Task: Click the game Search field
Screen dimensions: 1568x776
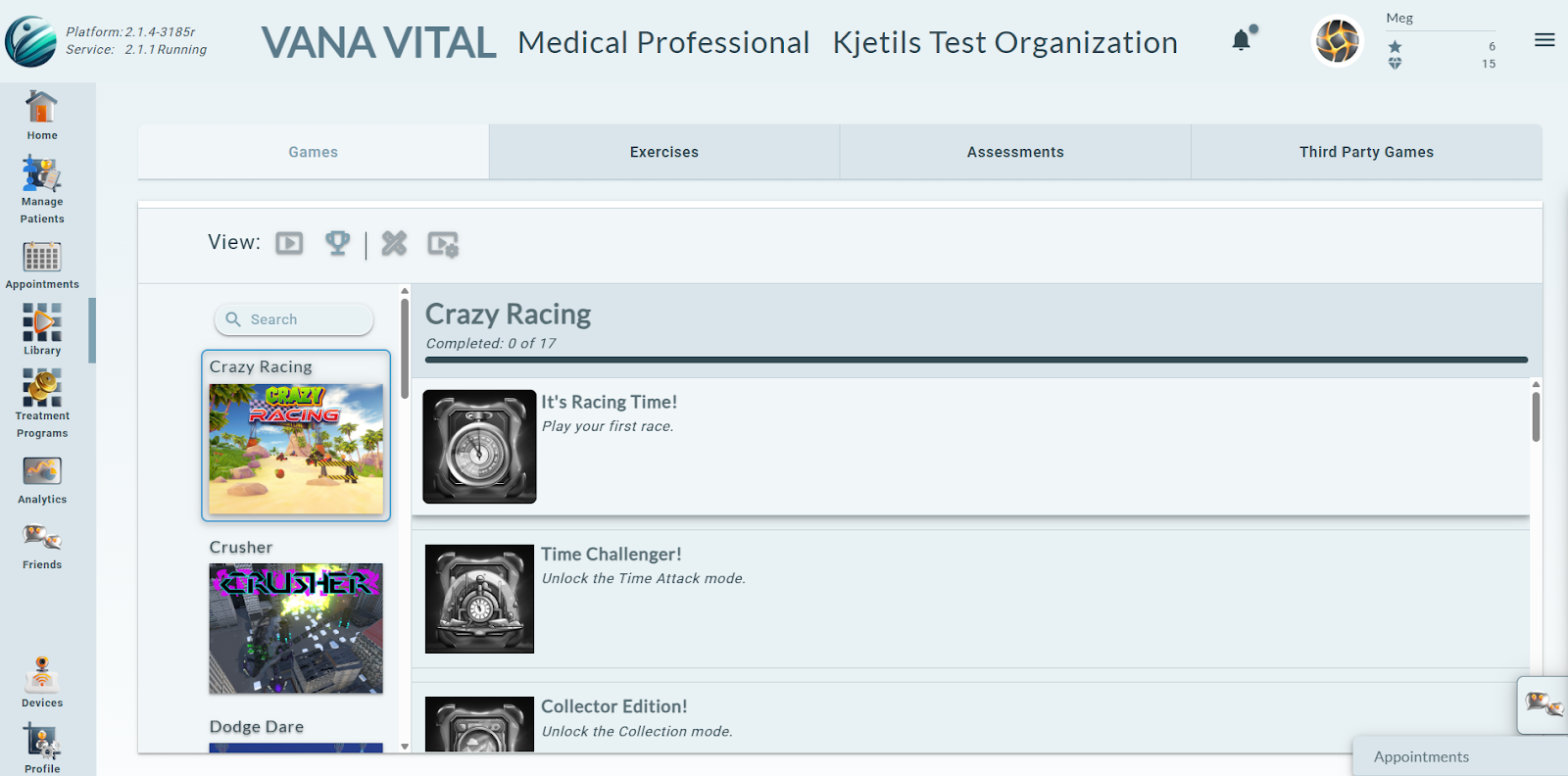Action: (294, 319)
